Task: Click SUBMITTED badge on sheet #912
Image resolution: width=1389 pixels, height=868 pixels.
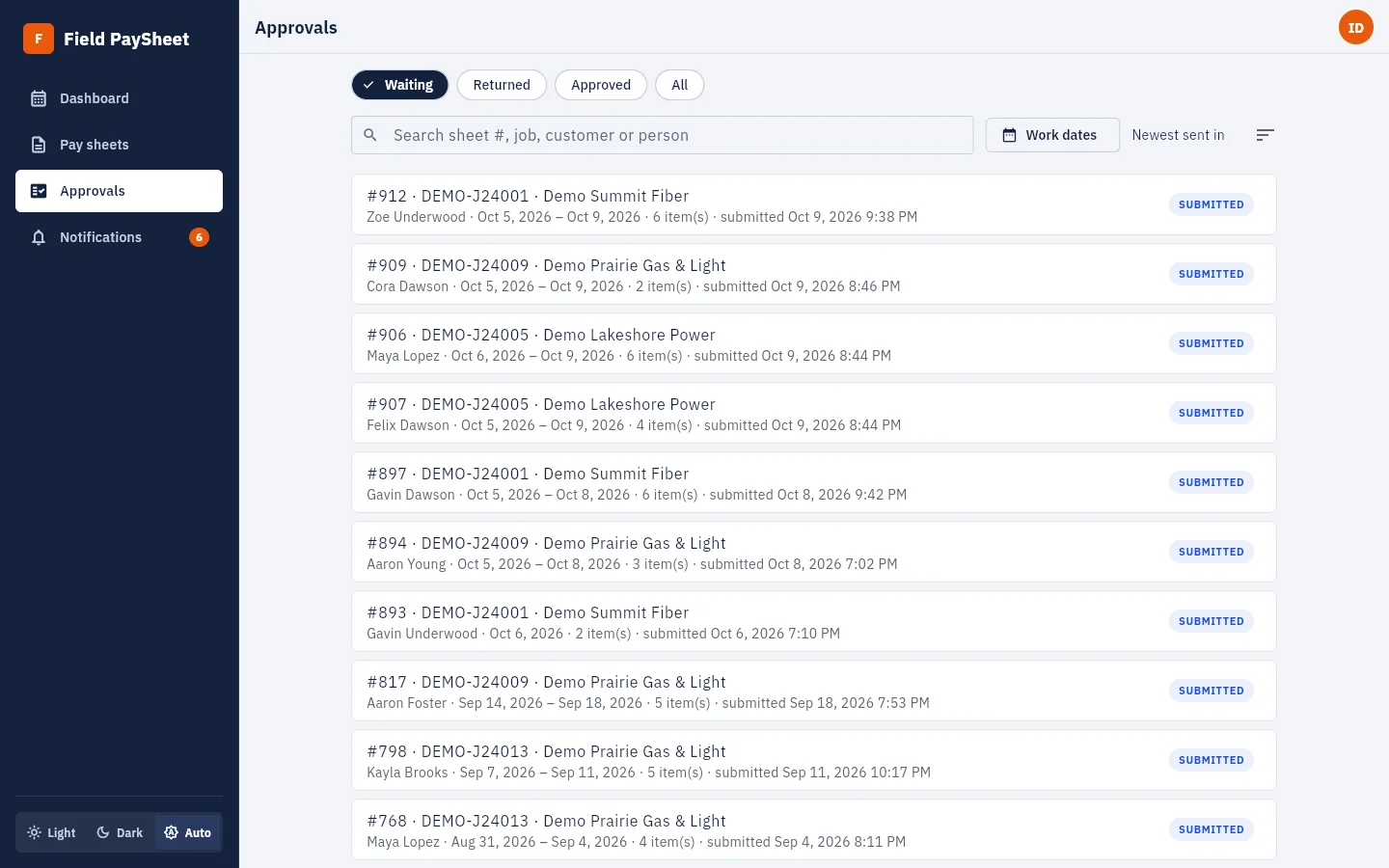Action: pyautogui.click(x=1211, y=204)
